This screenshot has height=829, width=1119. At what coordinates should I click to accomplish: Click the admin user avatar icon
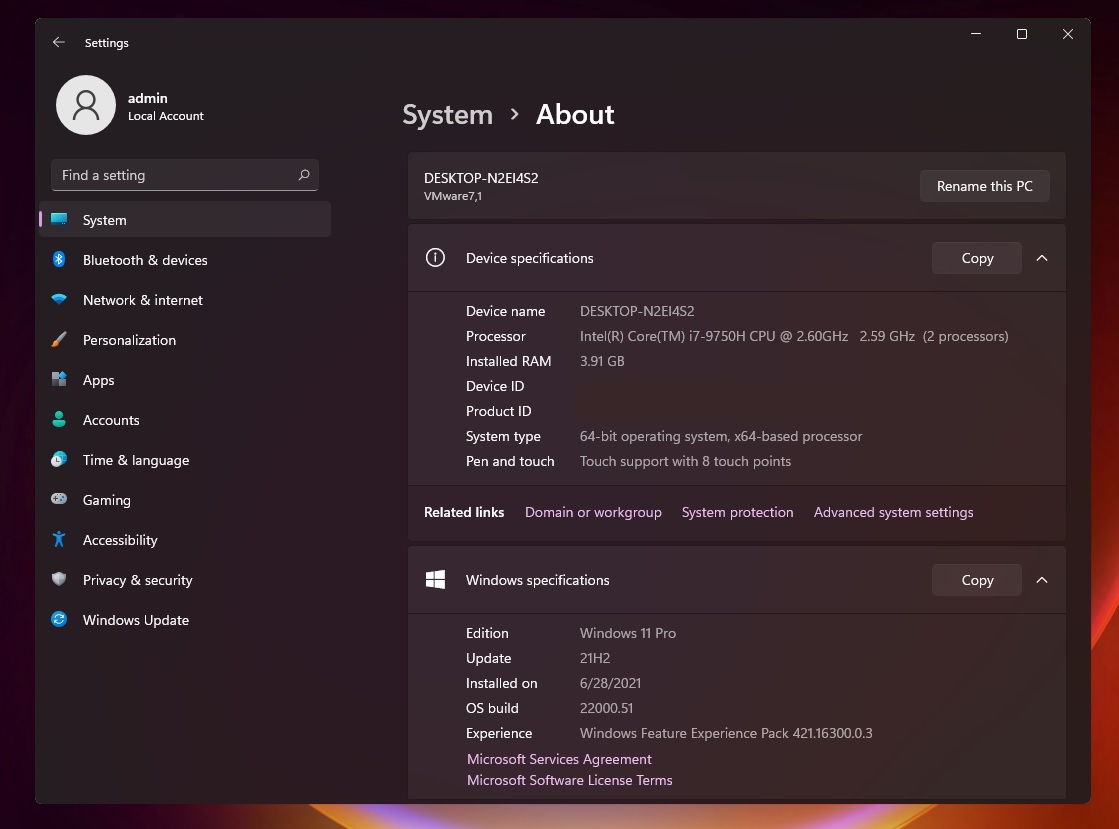point(86,105)
